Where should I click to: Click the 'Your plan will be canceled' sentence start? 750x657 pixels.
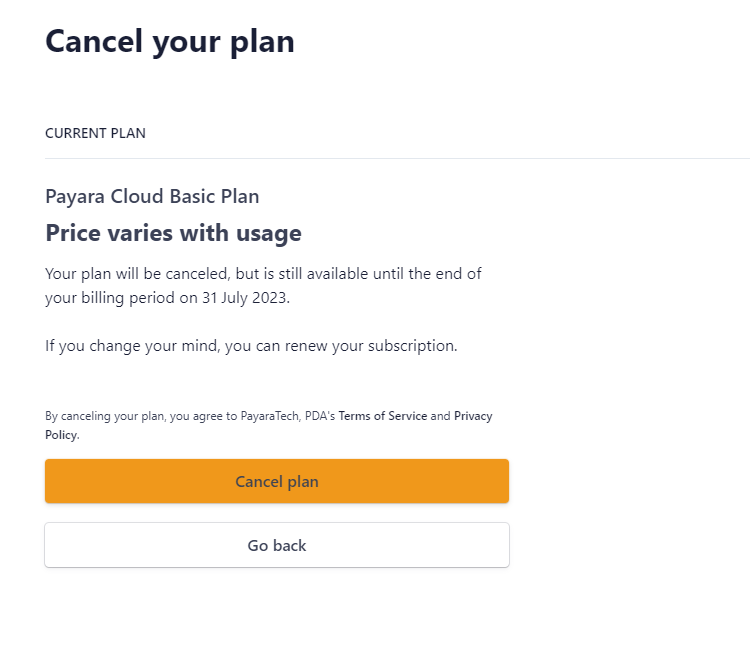pos(138,274)
